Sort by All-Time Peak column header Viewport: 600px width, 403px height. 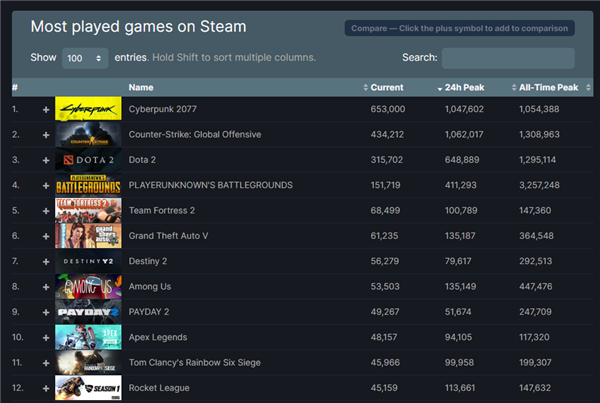548,88
